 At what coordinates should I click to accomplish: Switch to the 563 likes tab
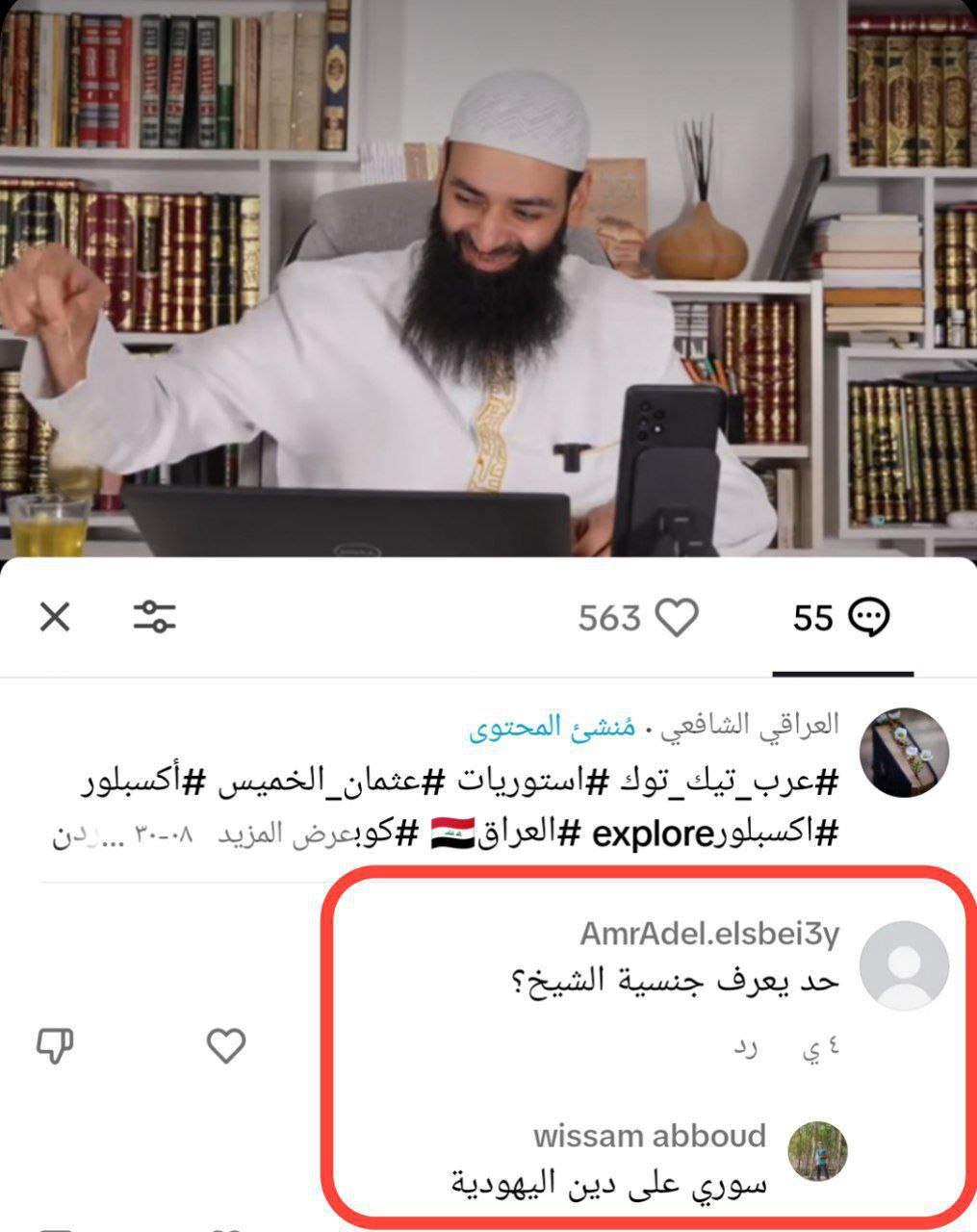pos(638,617)
